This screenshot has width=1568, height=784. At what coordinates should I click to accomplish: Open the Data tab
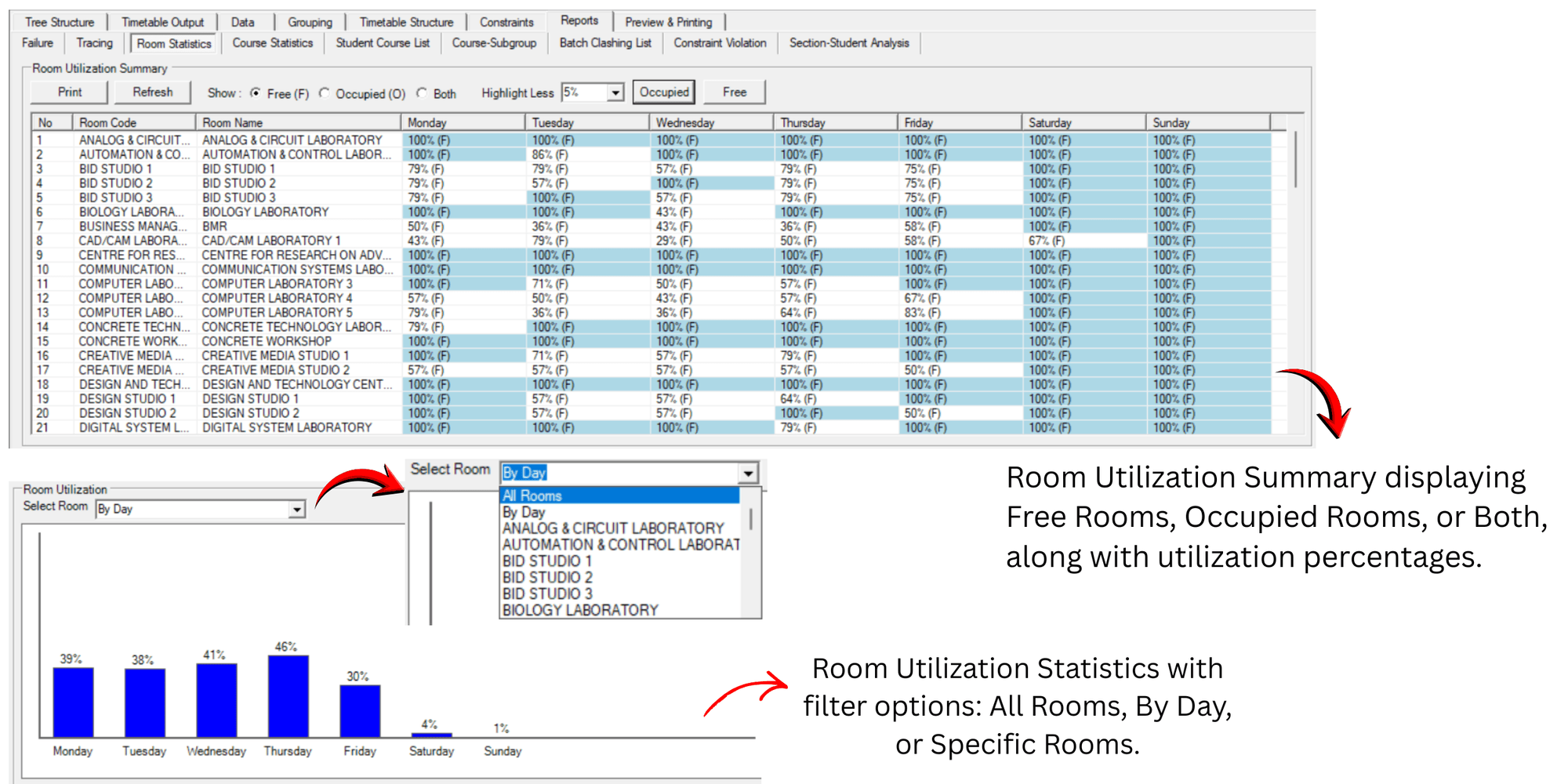click(242, 22)
